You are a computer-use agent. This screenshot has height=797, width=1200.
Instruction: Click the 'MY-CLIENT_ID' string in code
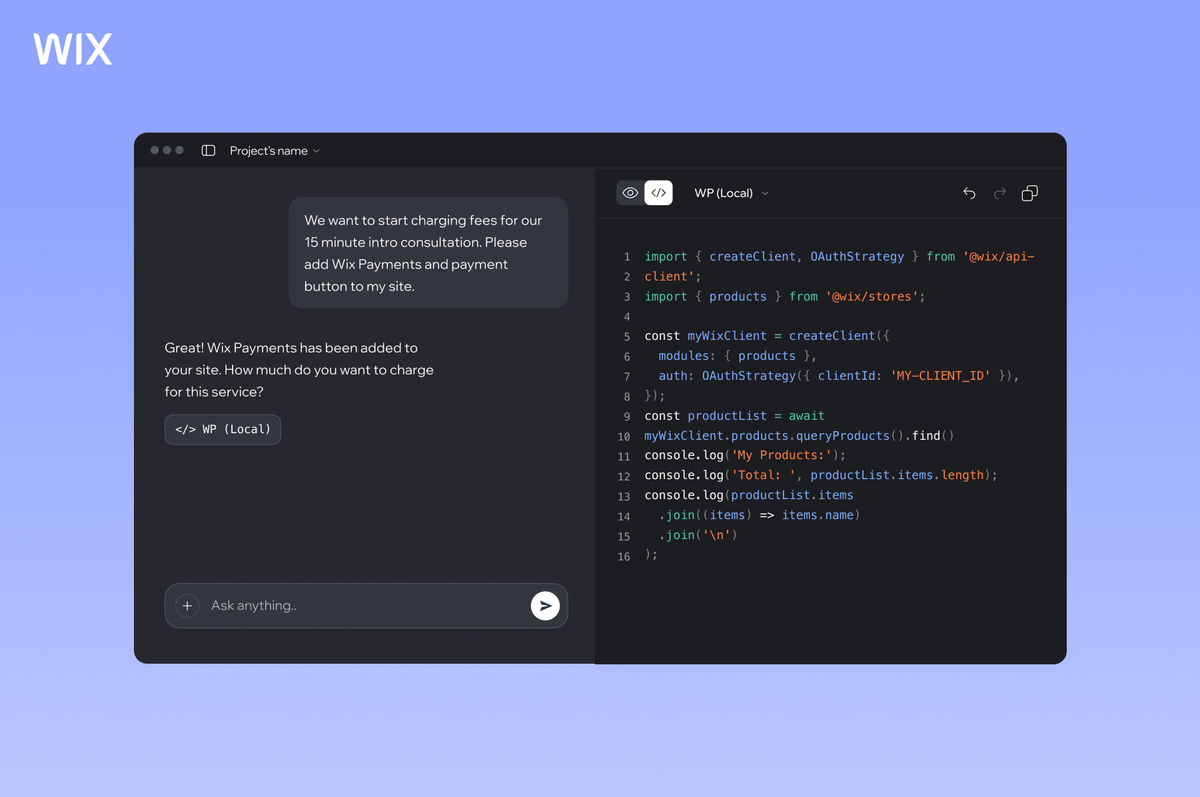click(x=940, y=376)
